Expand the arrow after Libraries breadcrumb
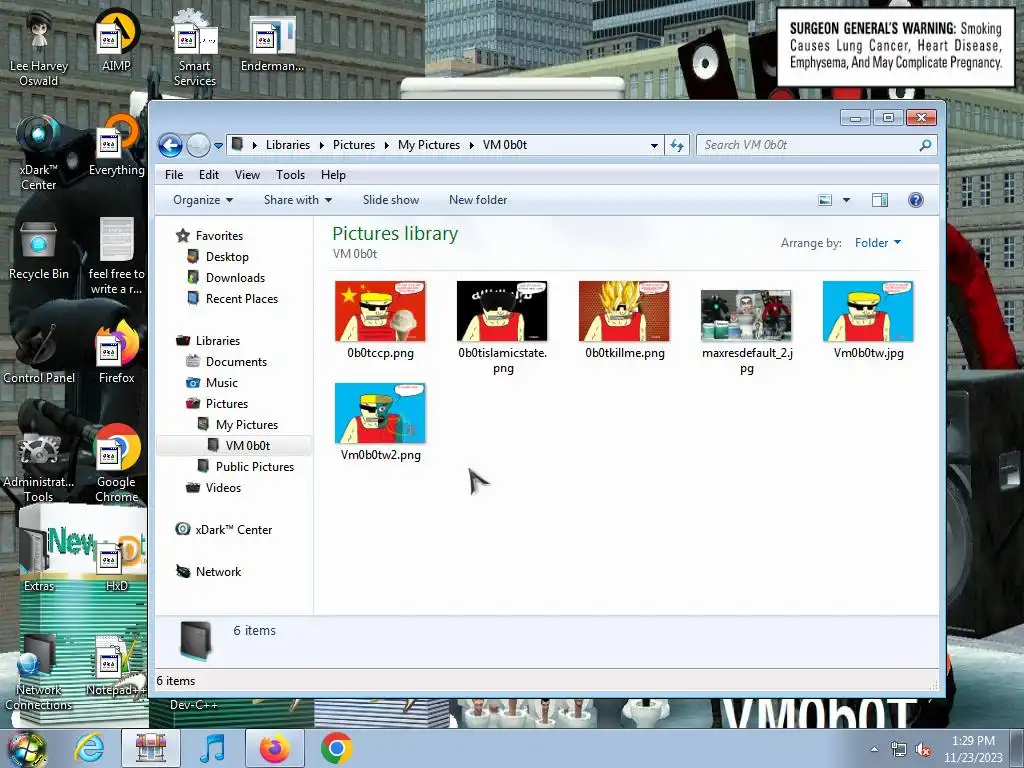This screenshot has height=768, width=1024. click(x=321, y=145)
